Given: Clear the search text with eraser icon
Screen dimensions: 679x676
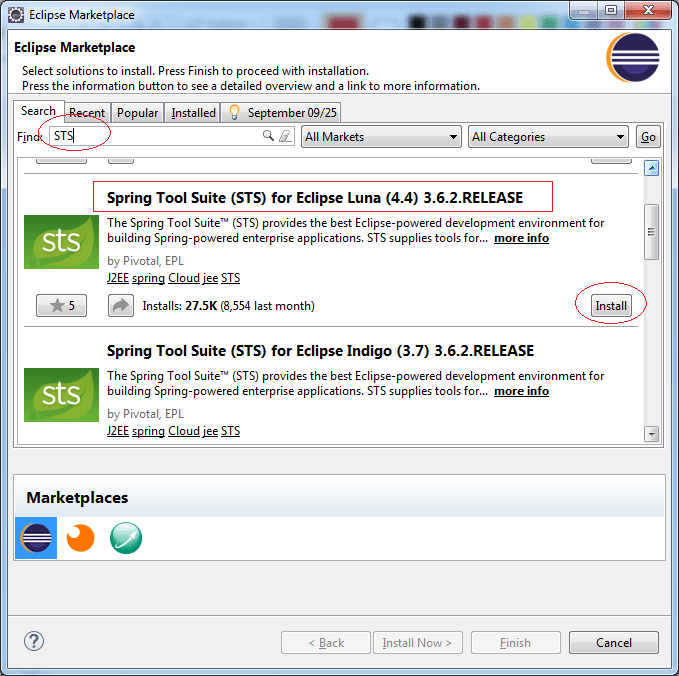Looking at the screenshot, I should coord(285,136).
